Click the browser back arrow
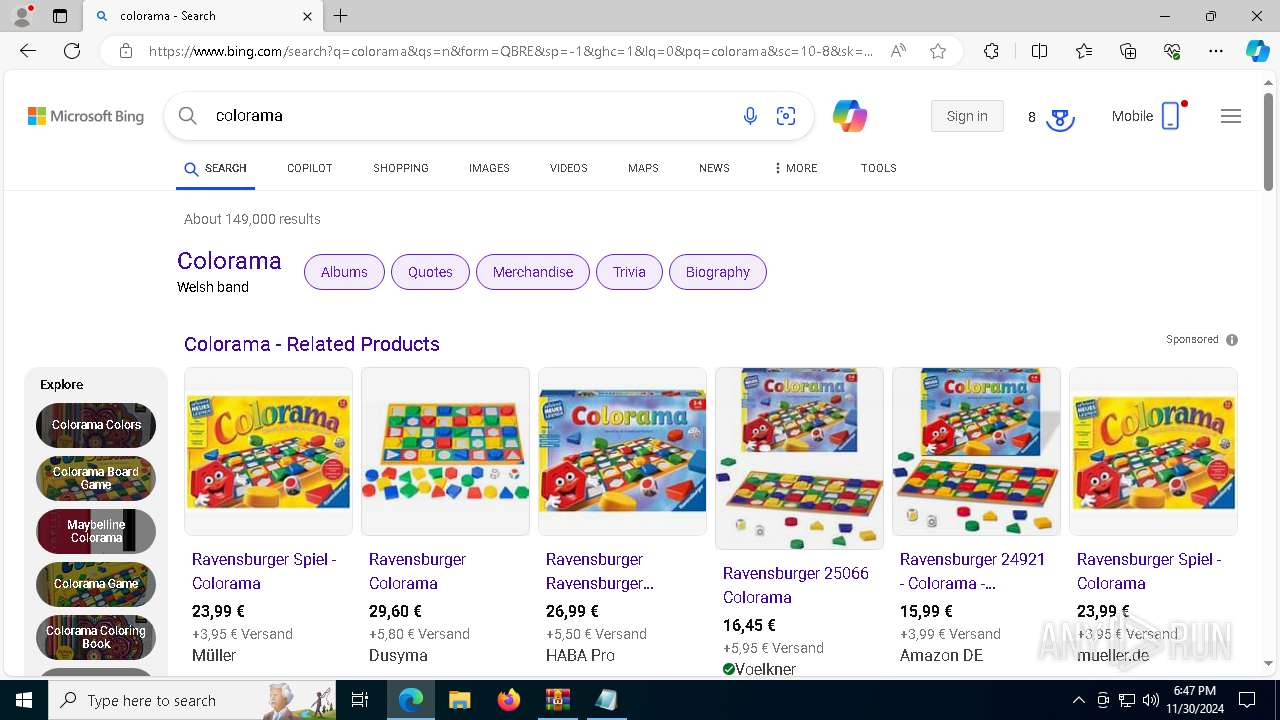 pos(28,51)
